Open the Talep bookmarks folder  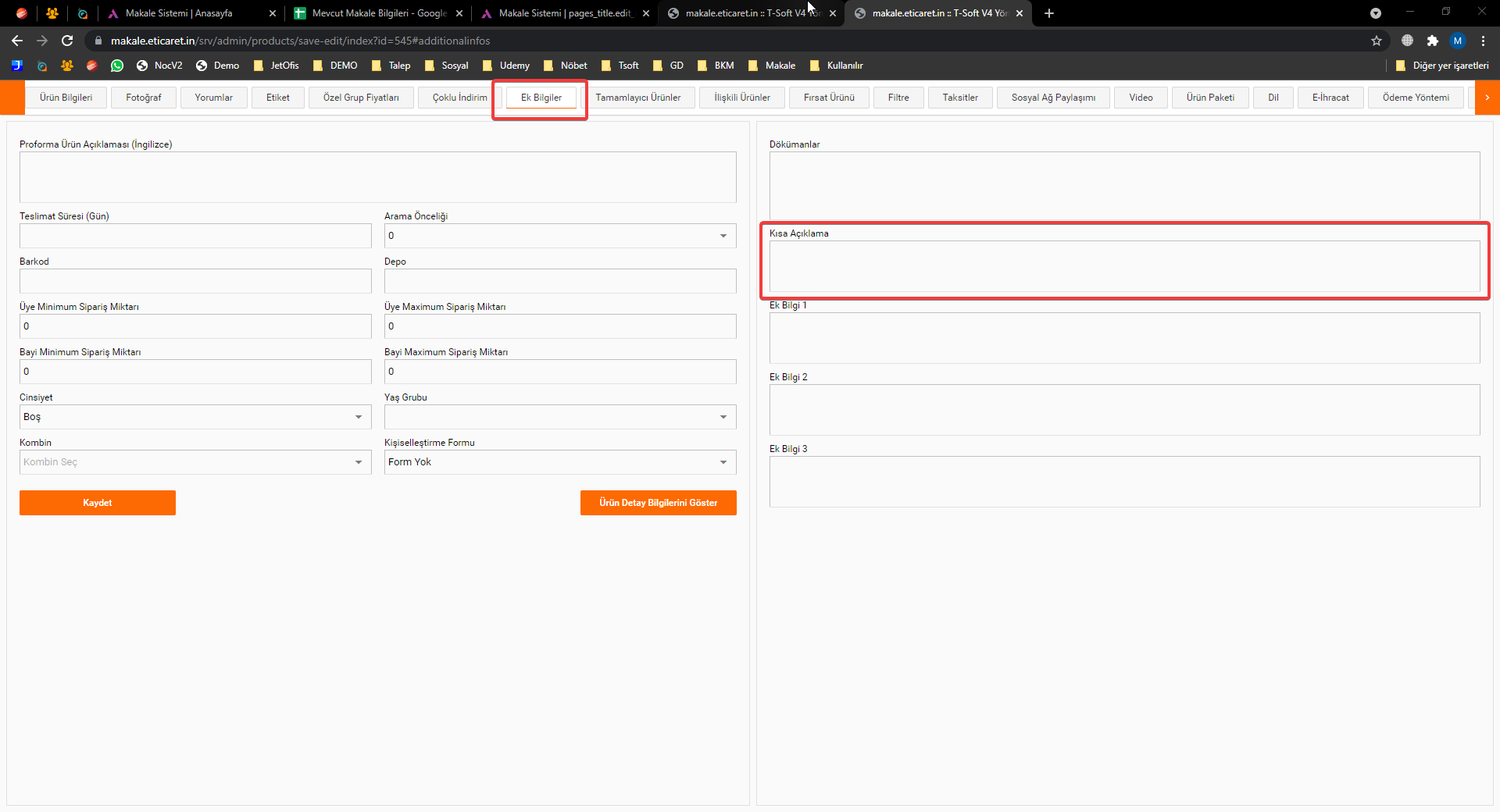coord(391,66)
